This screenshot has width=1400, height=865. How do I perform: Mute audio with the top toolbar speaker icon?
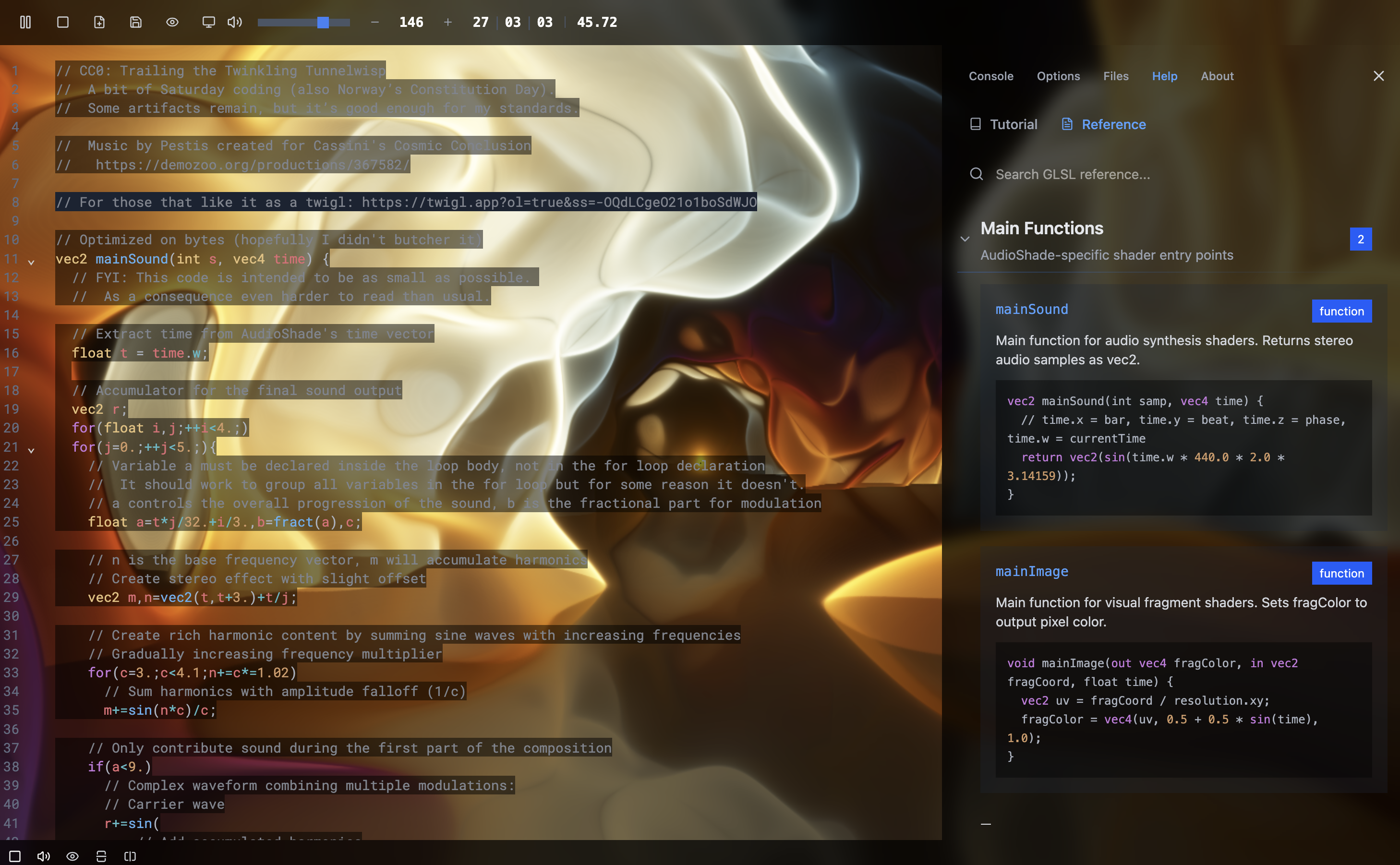pyautogui.click(x=235, y=22)
